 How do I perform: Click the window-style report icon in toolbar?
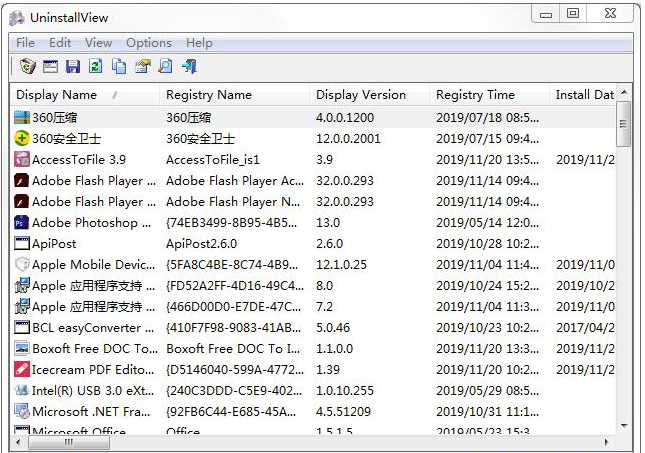(x=51, y=66)
